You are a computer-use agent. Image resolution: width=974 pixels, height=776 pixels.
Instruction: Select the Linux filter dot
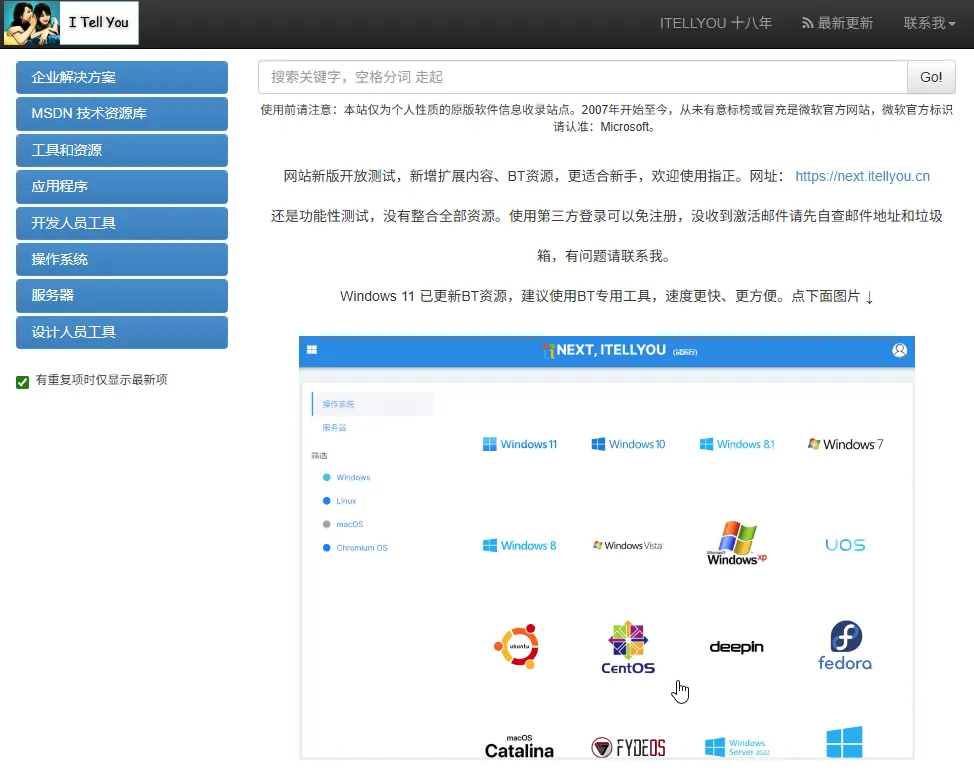pos(326,501)
